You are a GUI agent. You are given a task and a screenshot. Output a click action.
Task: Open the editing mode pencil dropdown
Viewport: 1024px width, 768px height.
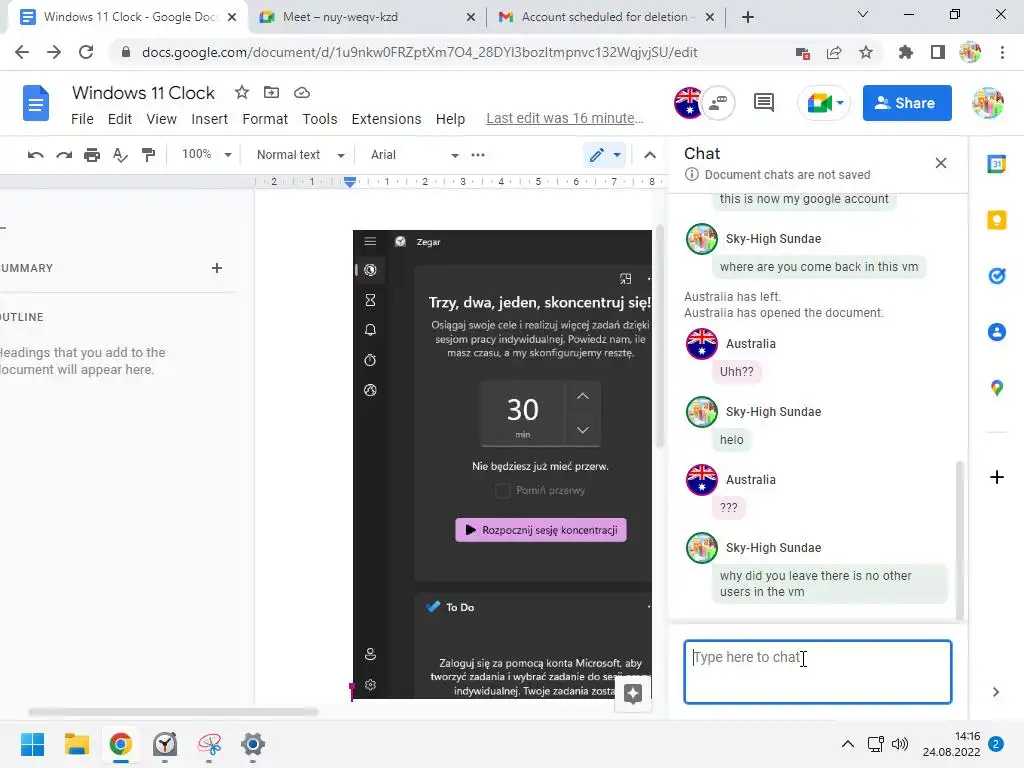point(605,155)
